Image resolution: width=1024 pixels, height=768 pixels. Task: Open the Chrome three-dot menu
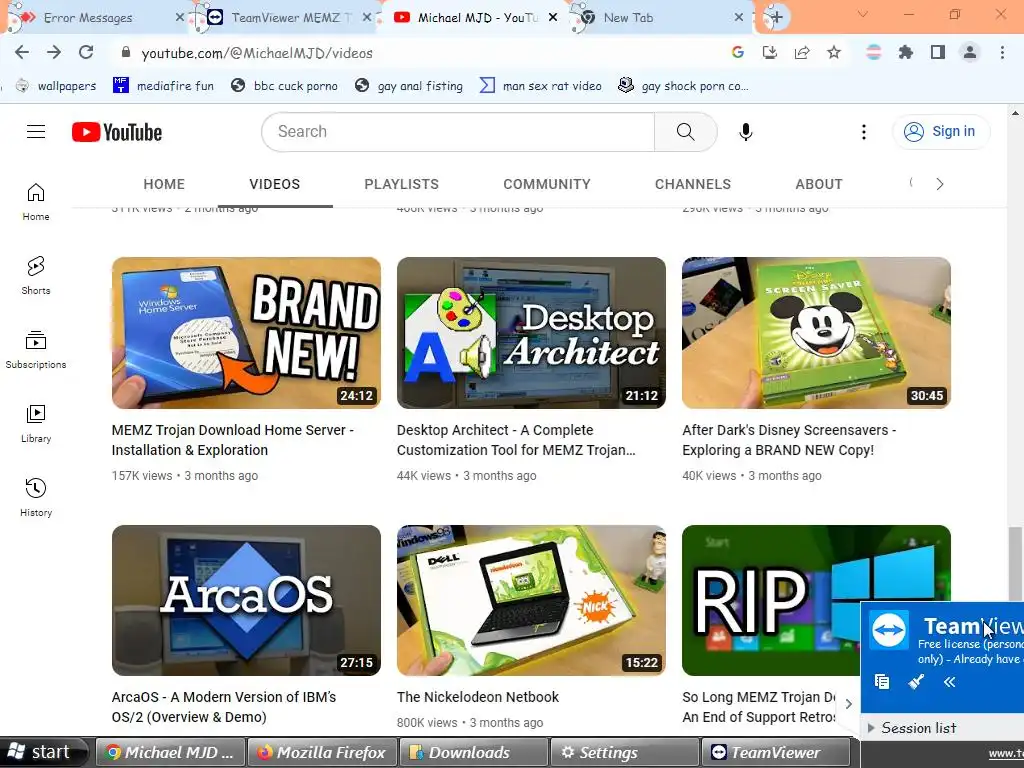click(1002, 53)
